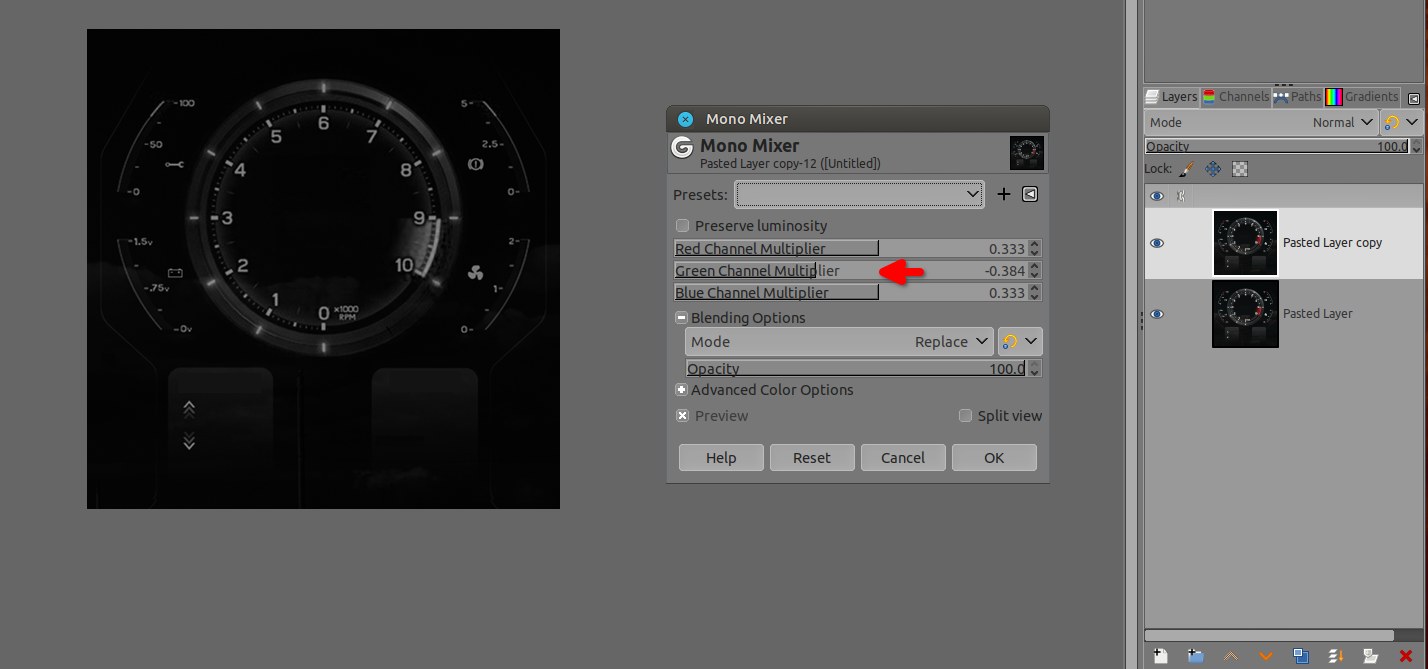1428x669 pixels.
Task: Switch to the Paths tab
Action: pyautogui.click(x=1297, y=97)
